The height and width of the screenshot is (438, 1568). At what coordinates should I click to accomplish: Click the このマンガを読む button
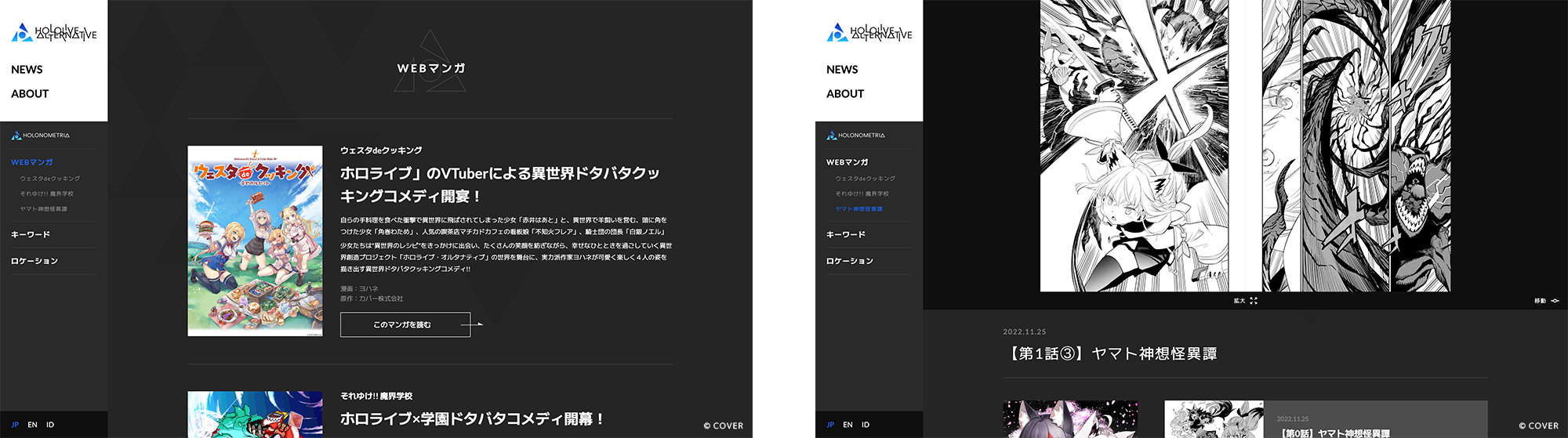(x=405, y=324)
